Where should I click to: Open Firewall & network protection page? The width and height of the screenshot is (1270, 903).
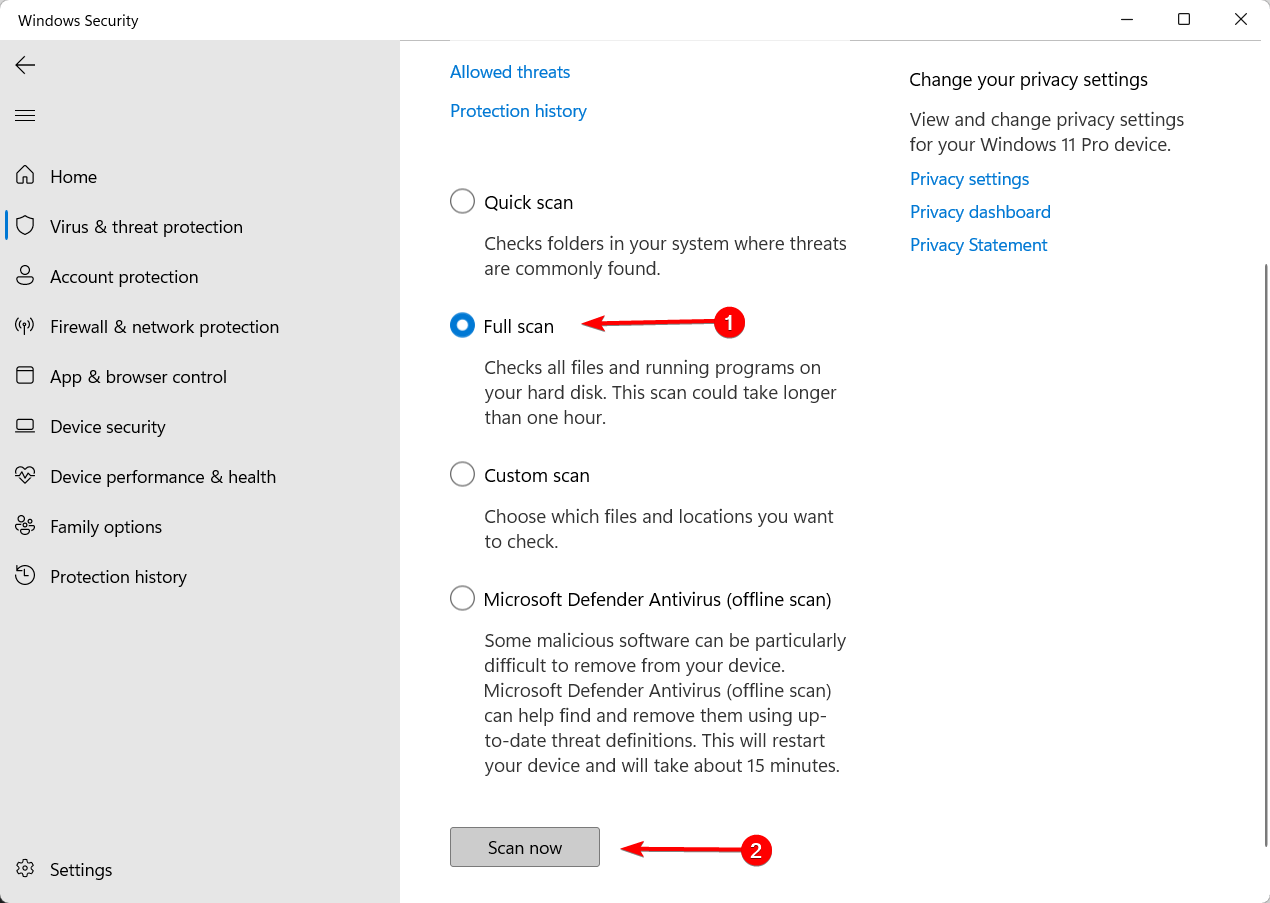click(200, 326)
